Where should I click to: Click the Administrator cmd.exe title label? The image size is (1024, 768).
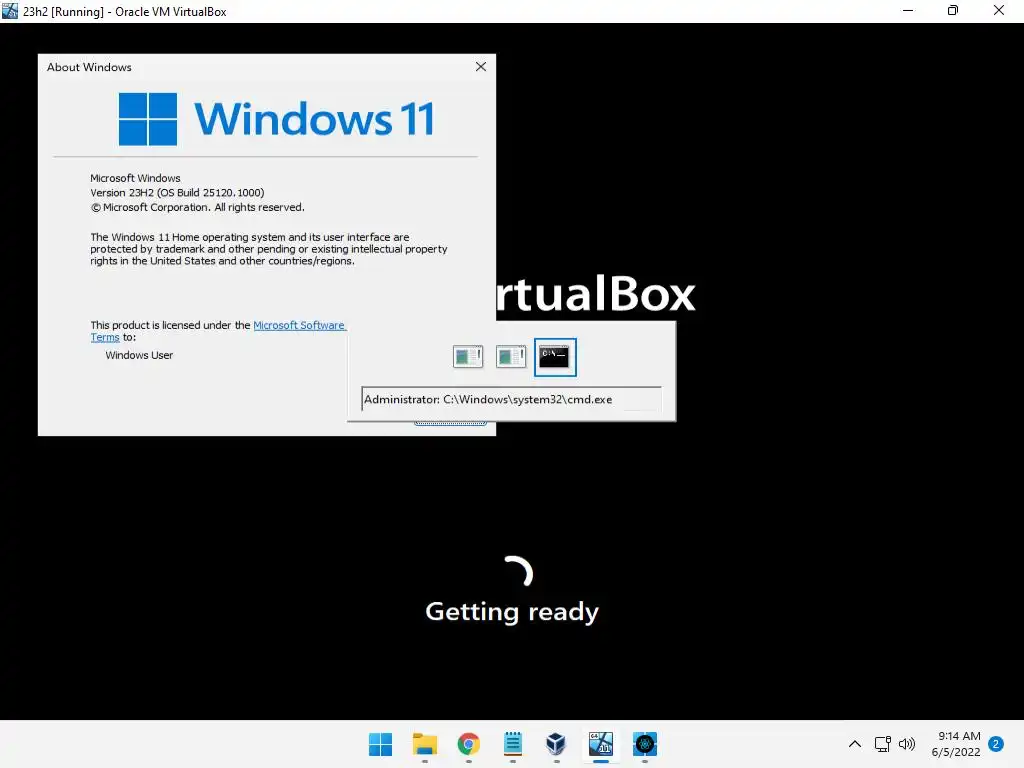[x=488, y=399]
